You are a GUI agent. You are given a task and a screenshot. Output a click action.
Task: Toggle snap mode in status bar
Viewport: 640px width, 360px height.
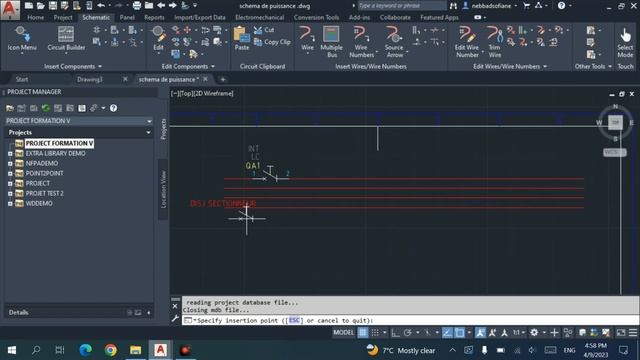(375, 333)
